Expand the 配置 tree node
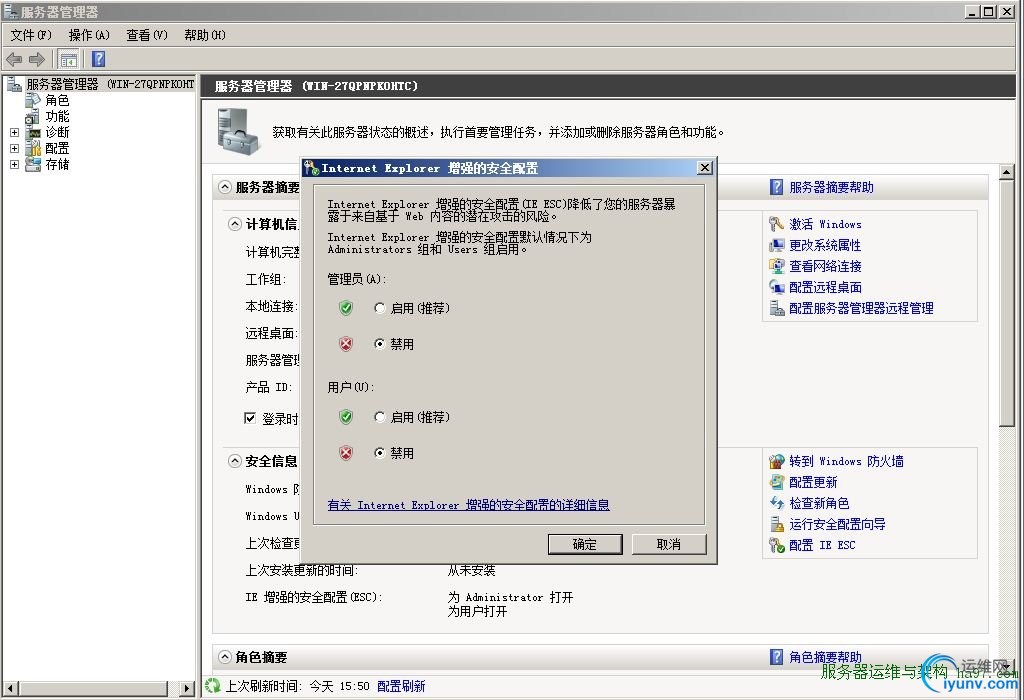The height and width of the screenshot is (700, 1024). [14, 148]
